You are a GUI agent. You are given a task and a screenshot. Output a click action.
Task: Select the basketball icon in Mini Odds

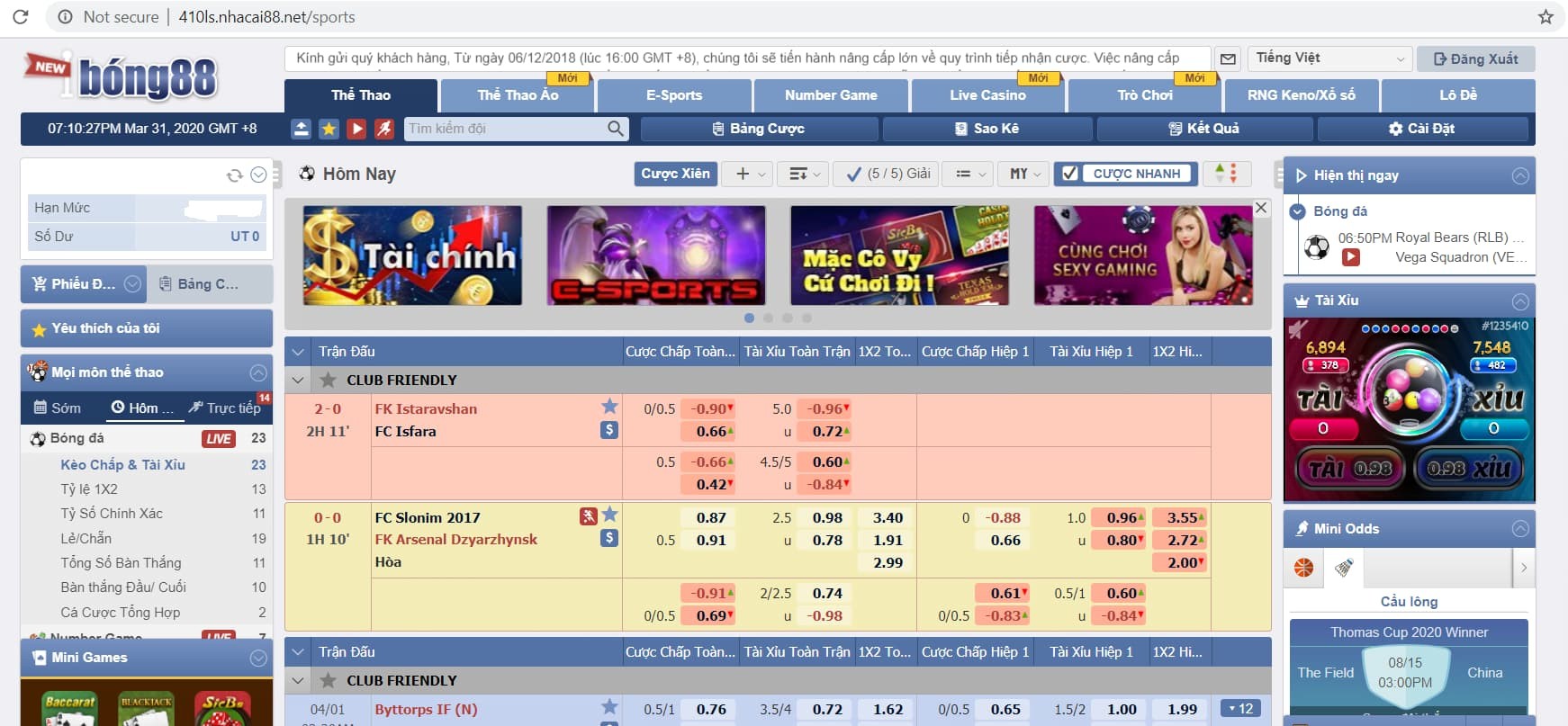click(1303, 568)
